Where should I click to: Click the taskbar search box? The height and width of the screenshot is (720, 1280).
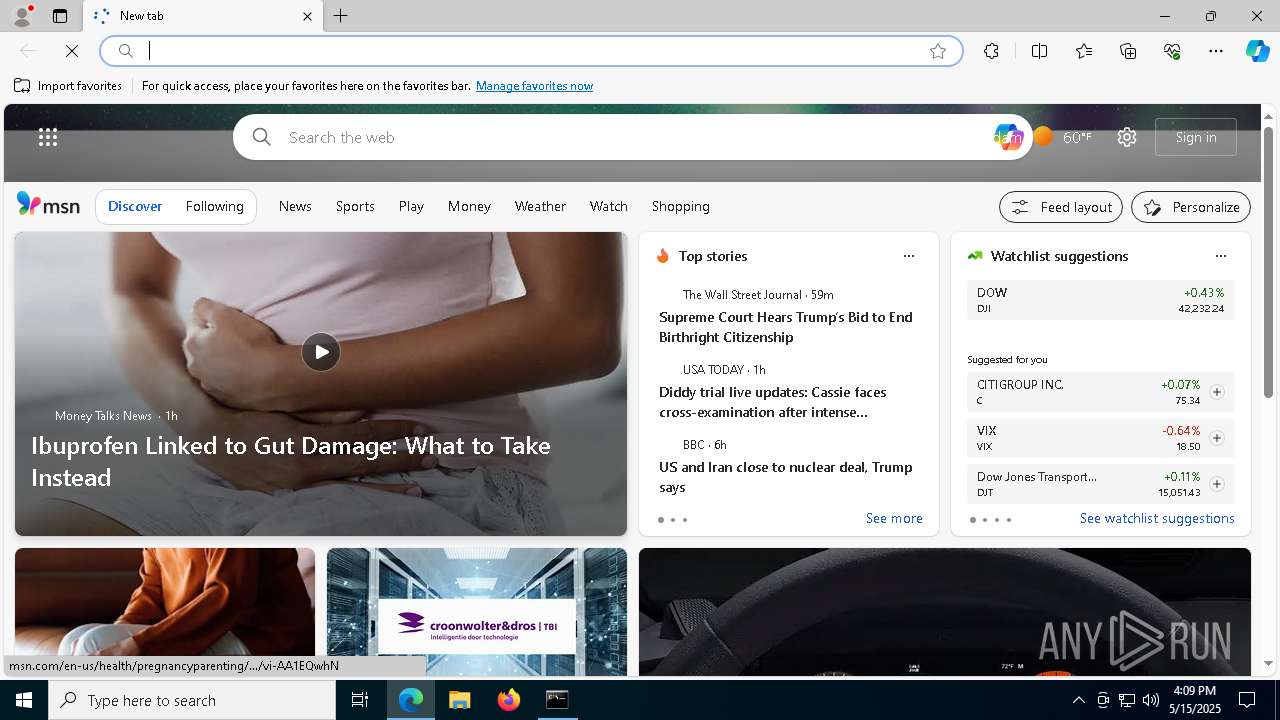tap(192, 700)
